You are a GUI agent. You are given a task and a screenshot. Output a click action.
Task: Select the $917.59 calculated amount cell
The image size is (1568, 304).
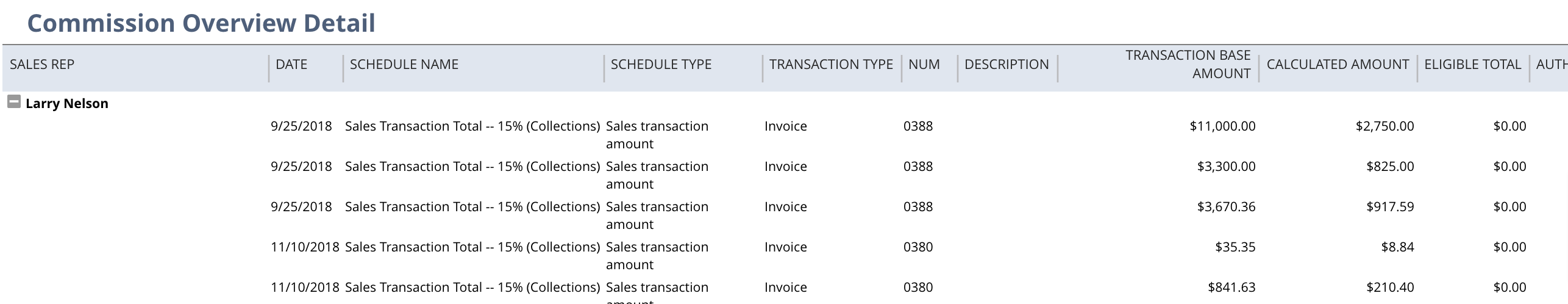click(1391, 207)
